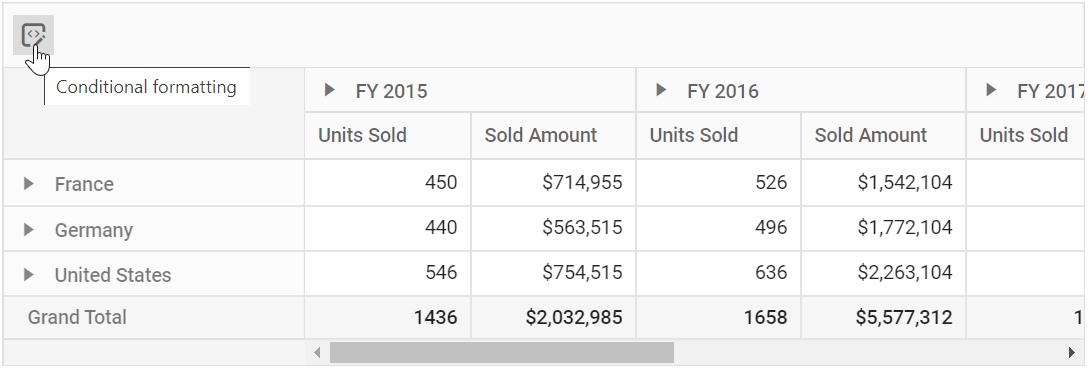Click the horizontal scrollbar right arrow
This screenshot has width=1088, height=368.
(1072, 353)
